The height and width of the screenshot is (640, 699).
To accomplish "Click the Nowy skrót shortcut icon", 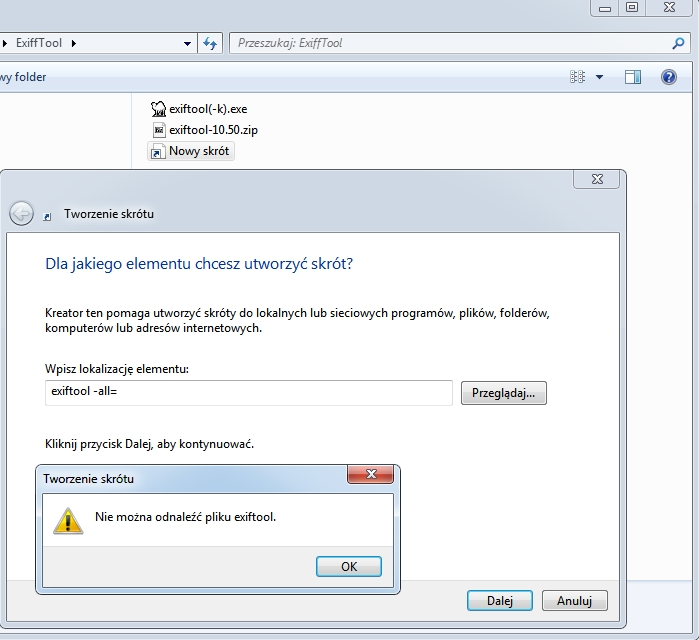I will (x=157, y=152).
